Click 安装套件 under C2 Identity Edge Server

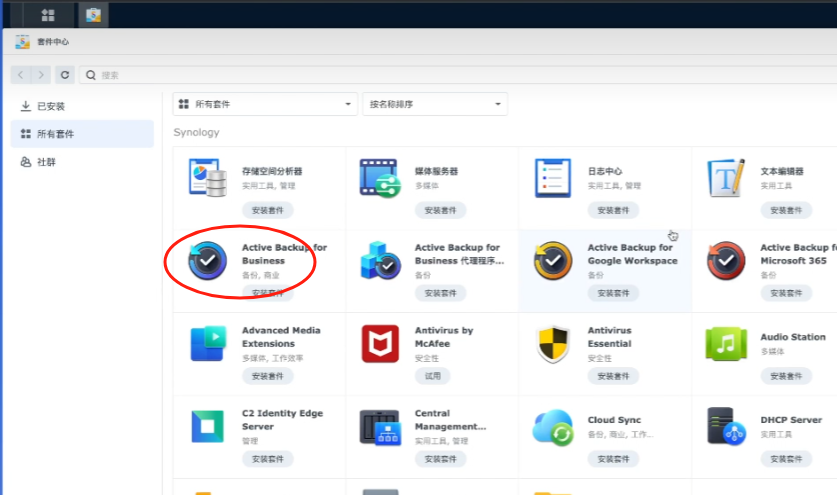pyautogui.click(x=267, y=459)
